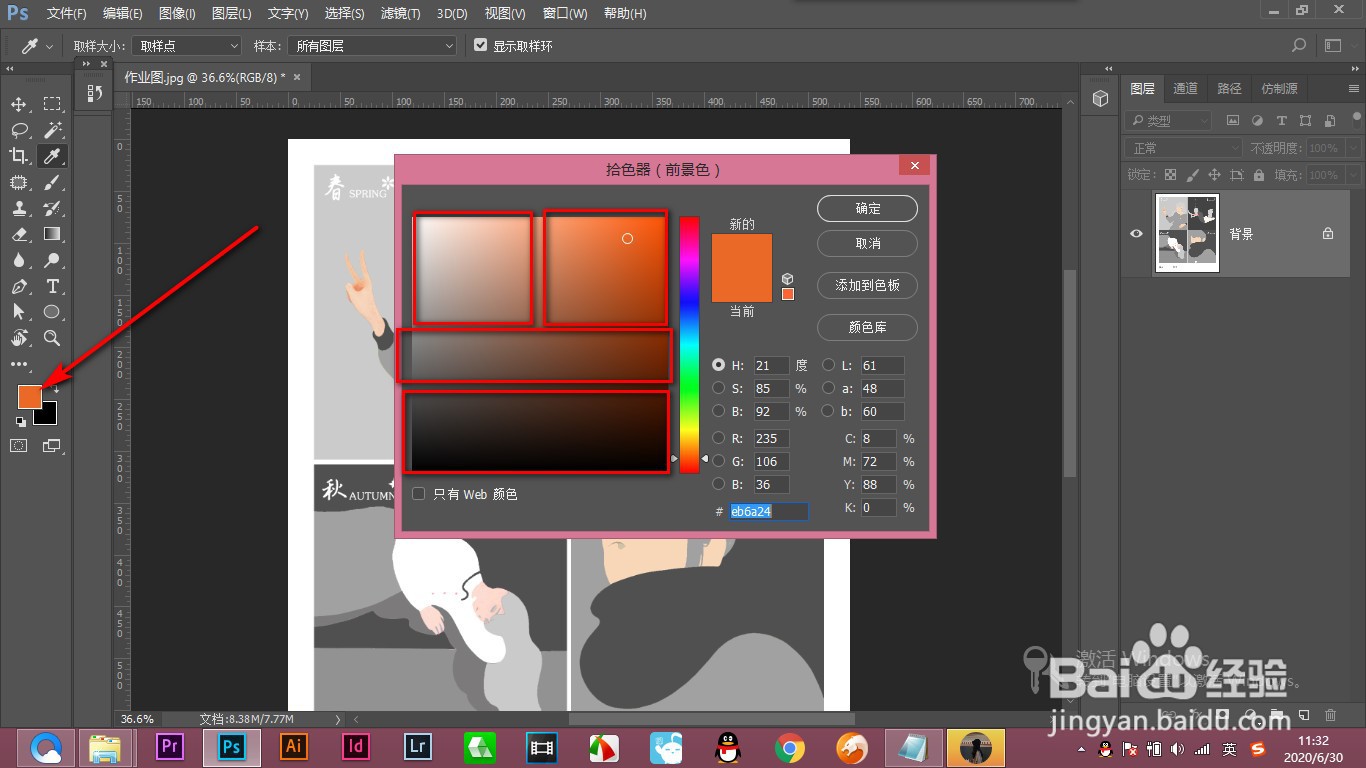Select the Zoom tool in toolbox
This screenshot has width=1366, height=768.
[52, 338]
